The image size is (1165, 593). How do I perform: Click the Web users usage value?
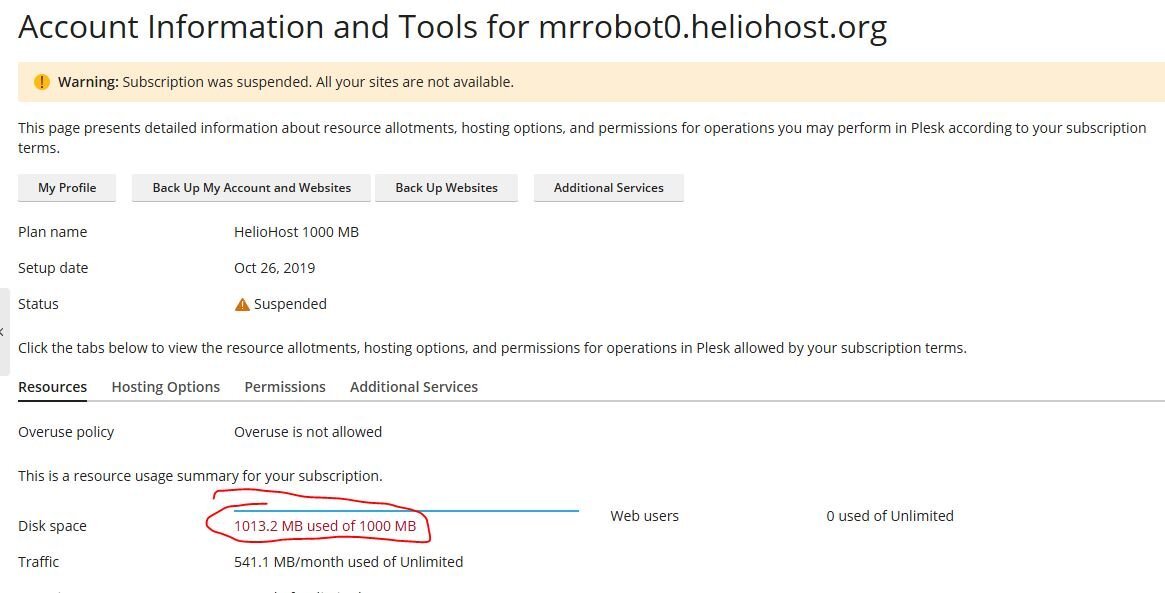pos(889,516)
